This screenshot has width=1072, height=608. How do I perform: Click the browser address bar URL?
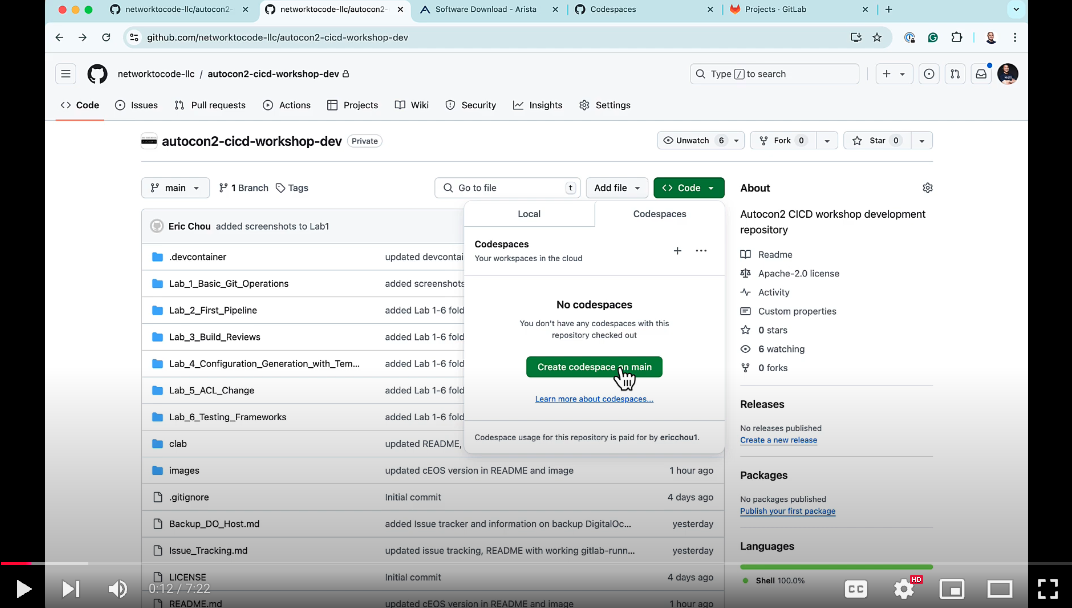pos(277,38)
